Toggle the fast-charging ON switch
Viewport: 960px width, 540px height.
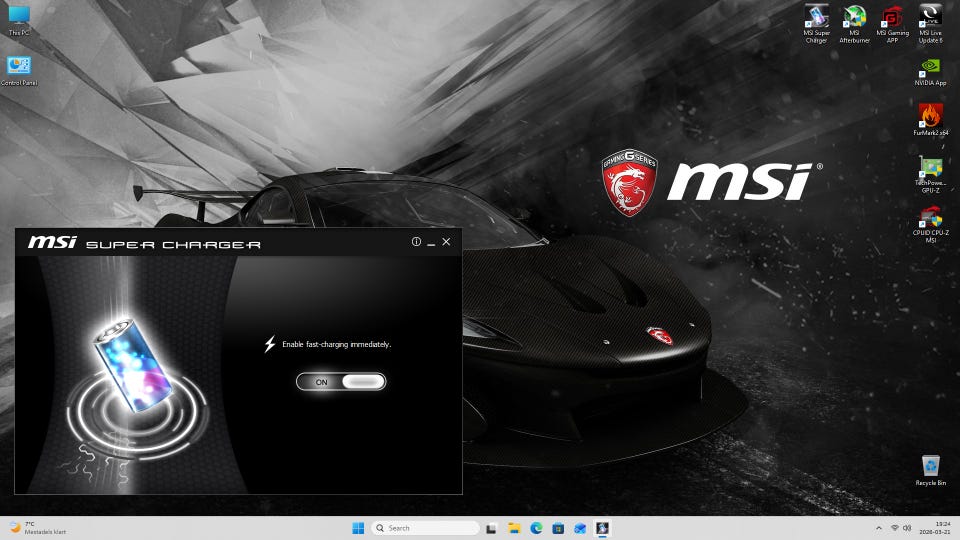pos(341,381)
